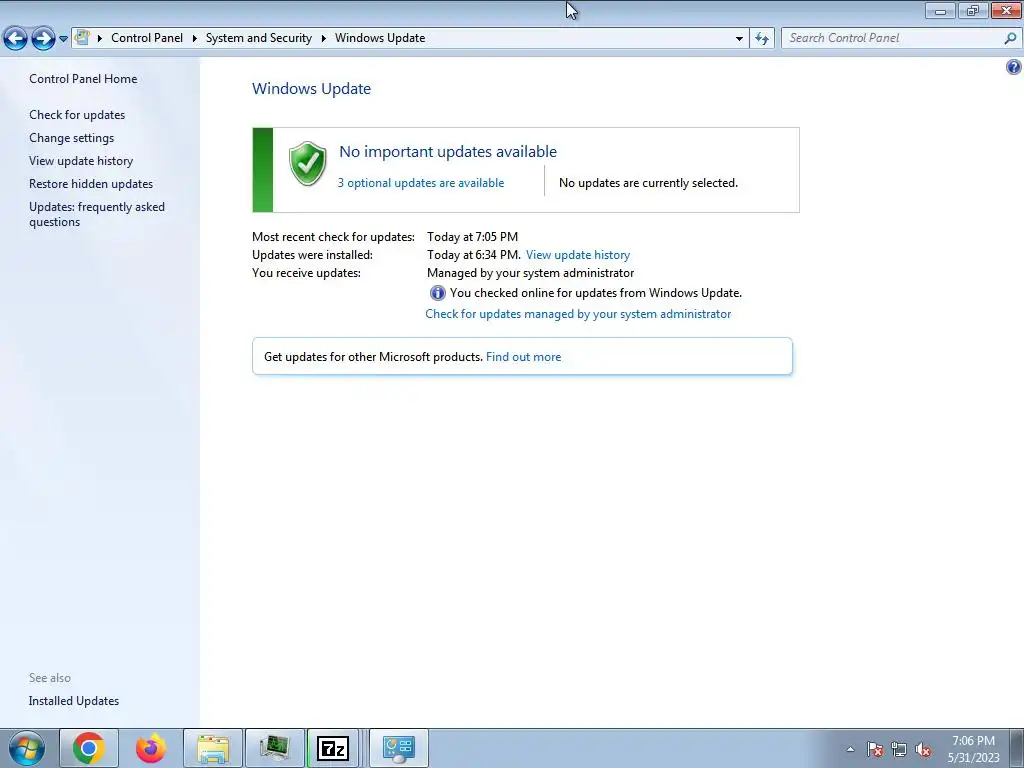
Task: Open View update history in the sidebar
Action: click(81, 161)
